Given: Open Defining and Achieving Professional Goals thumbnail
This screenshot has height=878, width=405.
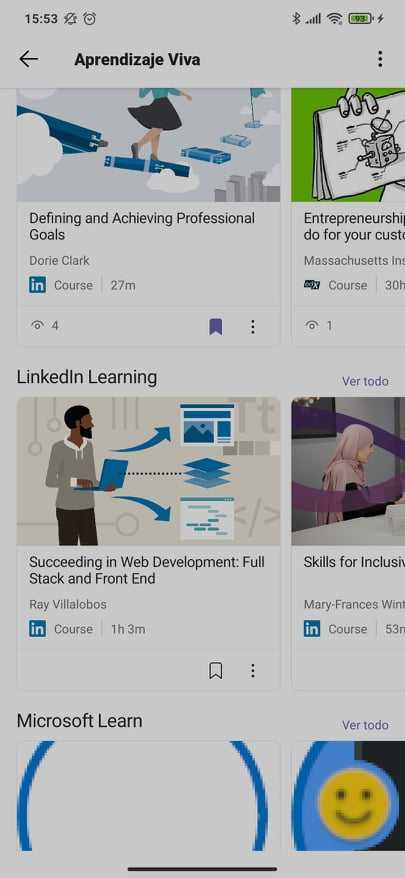Looking at the screenshot, I should (x=148, y=144).
